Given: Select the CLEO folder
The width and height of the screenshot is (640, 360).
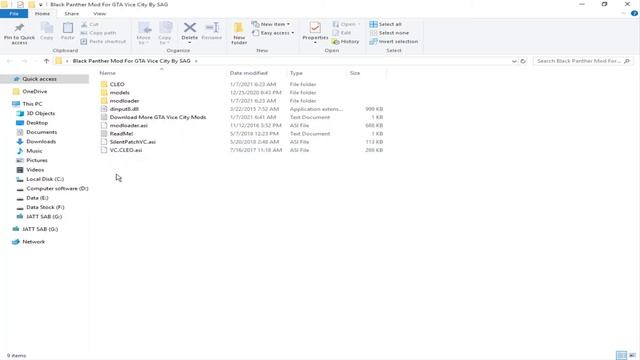Looking at the screenshot, I should (117, 84).
